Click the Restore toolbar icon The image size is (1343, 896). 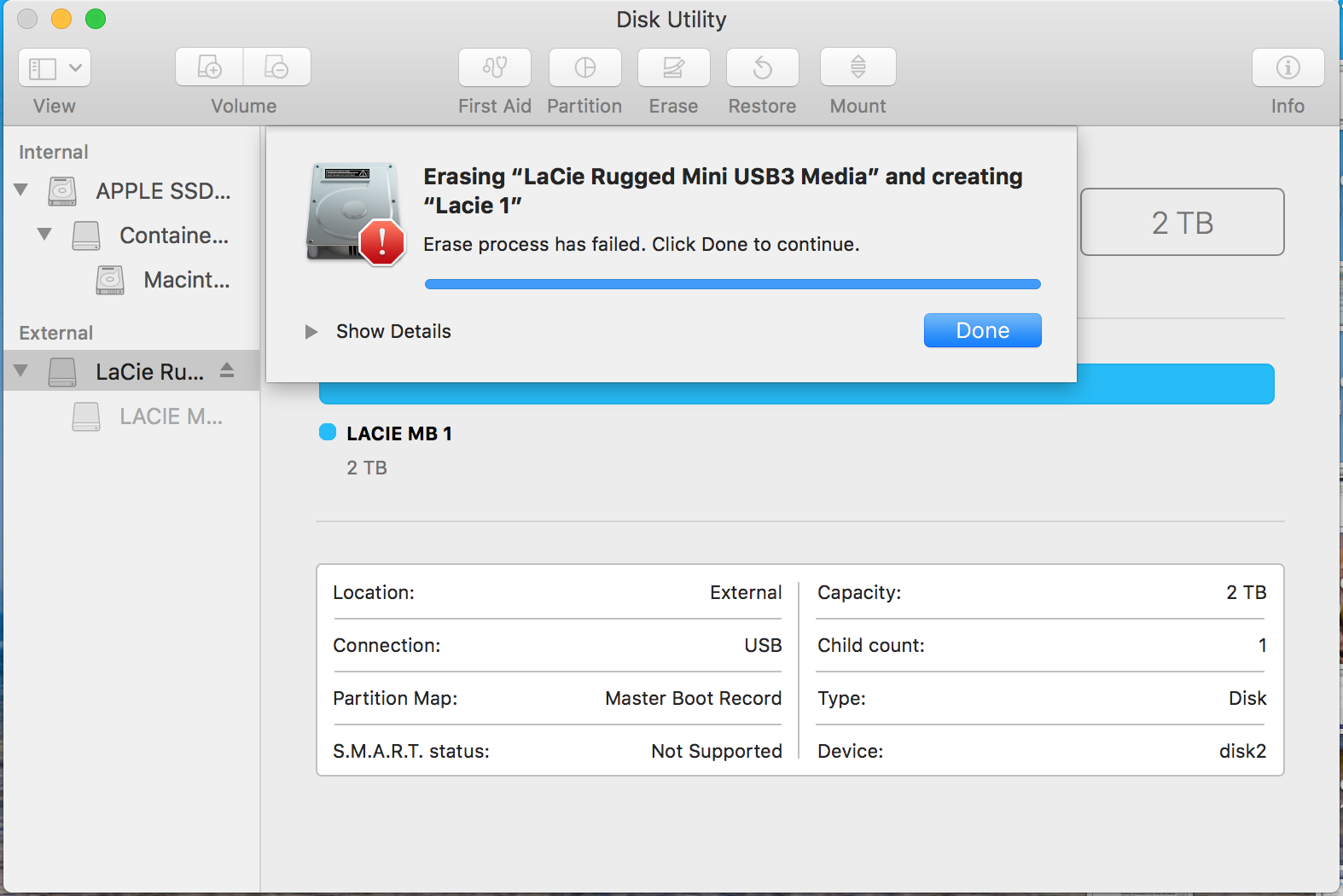763,67
